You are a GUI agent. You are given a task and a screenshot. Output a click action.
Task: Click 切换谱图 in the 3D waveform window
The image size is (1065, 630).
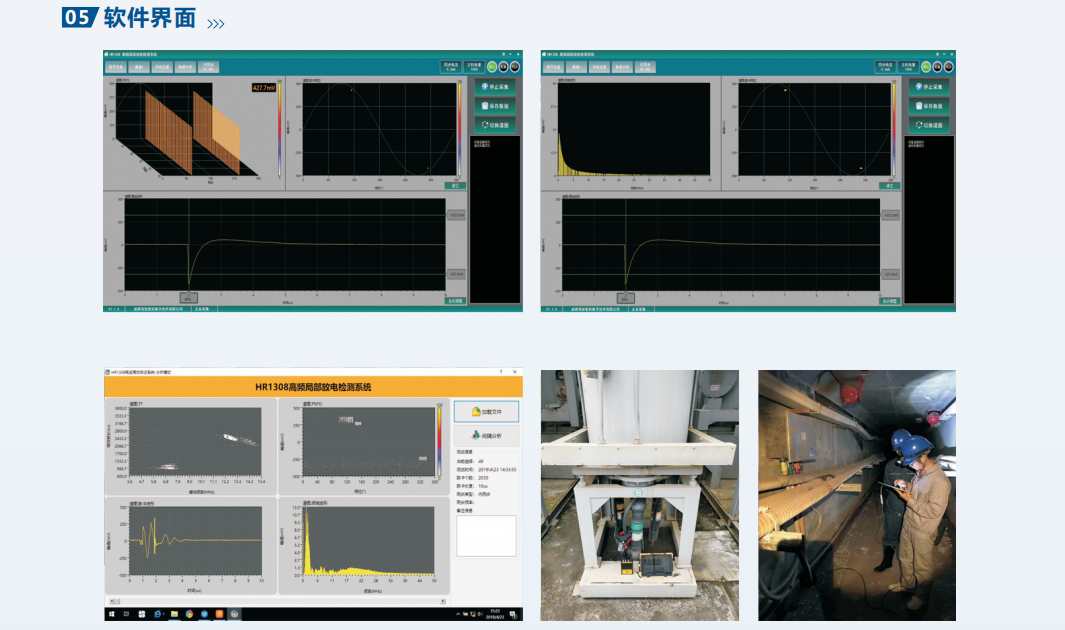pyautogui.click(x=495, y=125)
